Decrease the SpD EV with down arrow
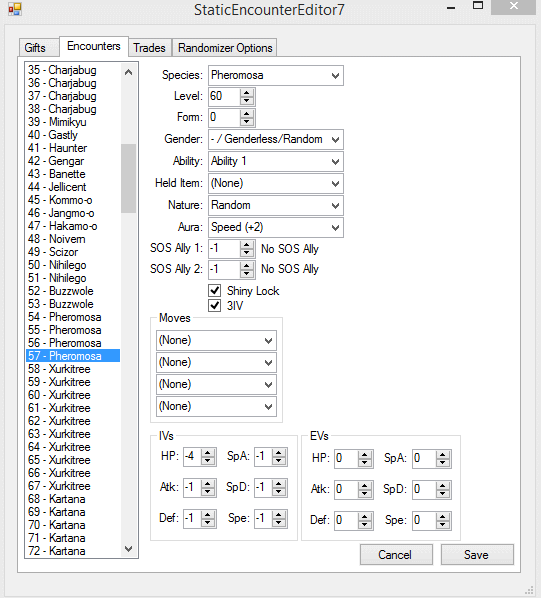This screenshot has width=541, height=598. pyautogui.click(x=443, y=494)
